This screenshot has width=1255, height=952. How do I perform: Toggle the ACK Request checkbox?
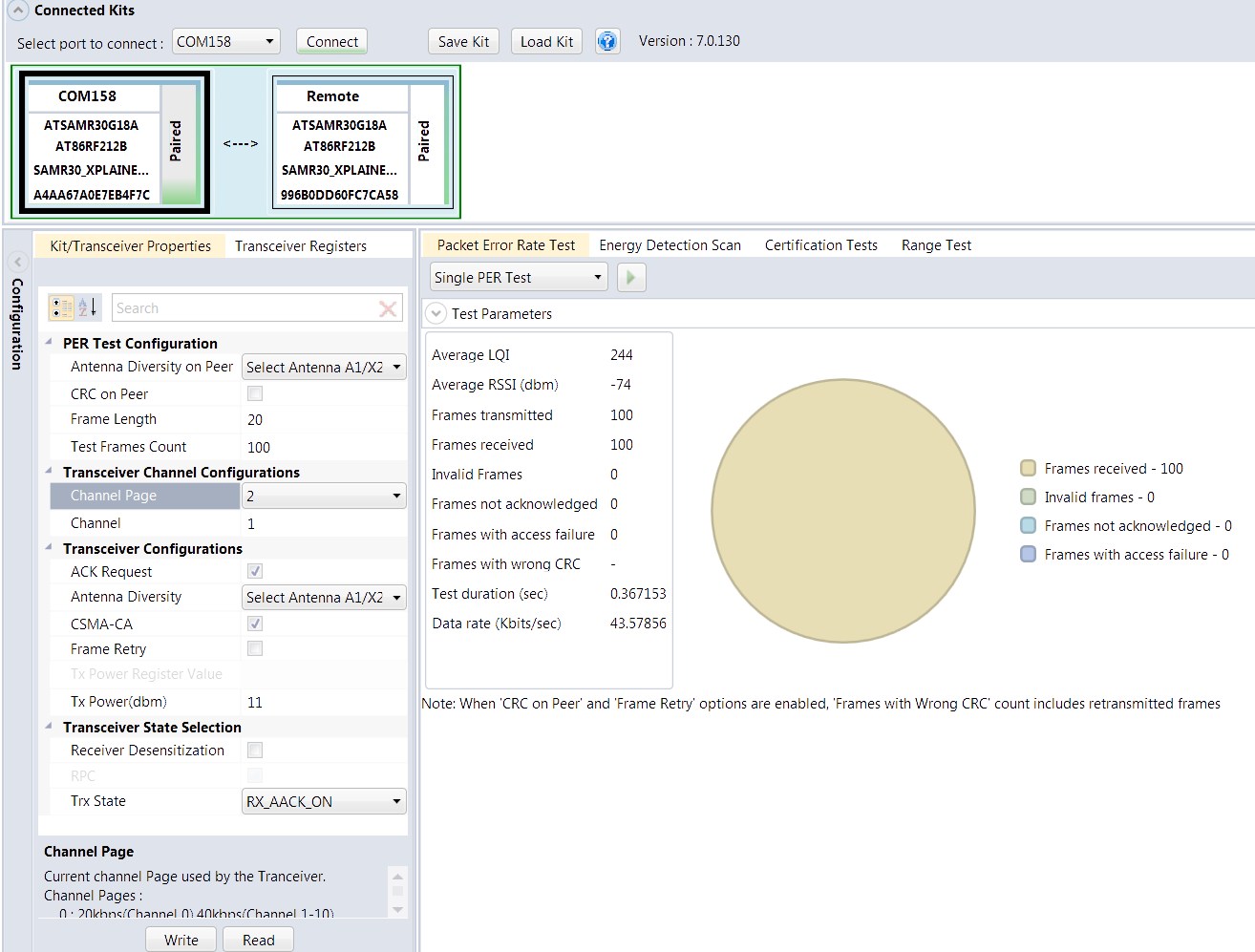click(x=255, y=571)
